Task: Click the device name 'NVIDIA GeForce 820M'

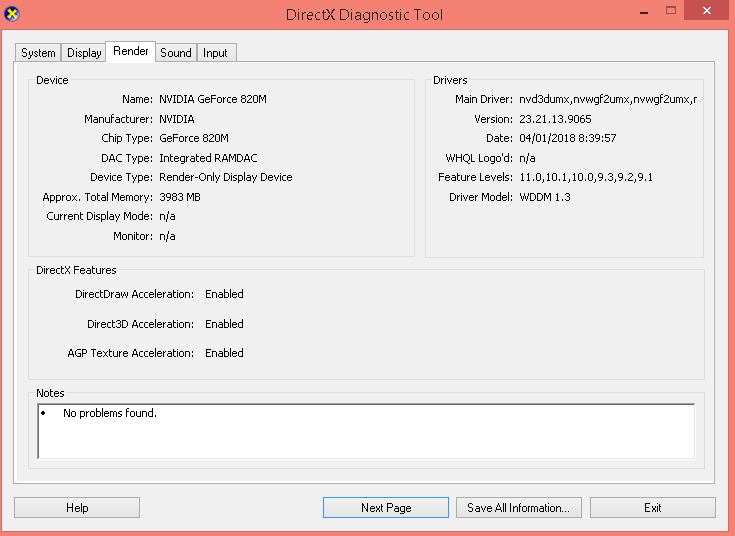Action: [x=213, y=99]
